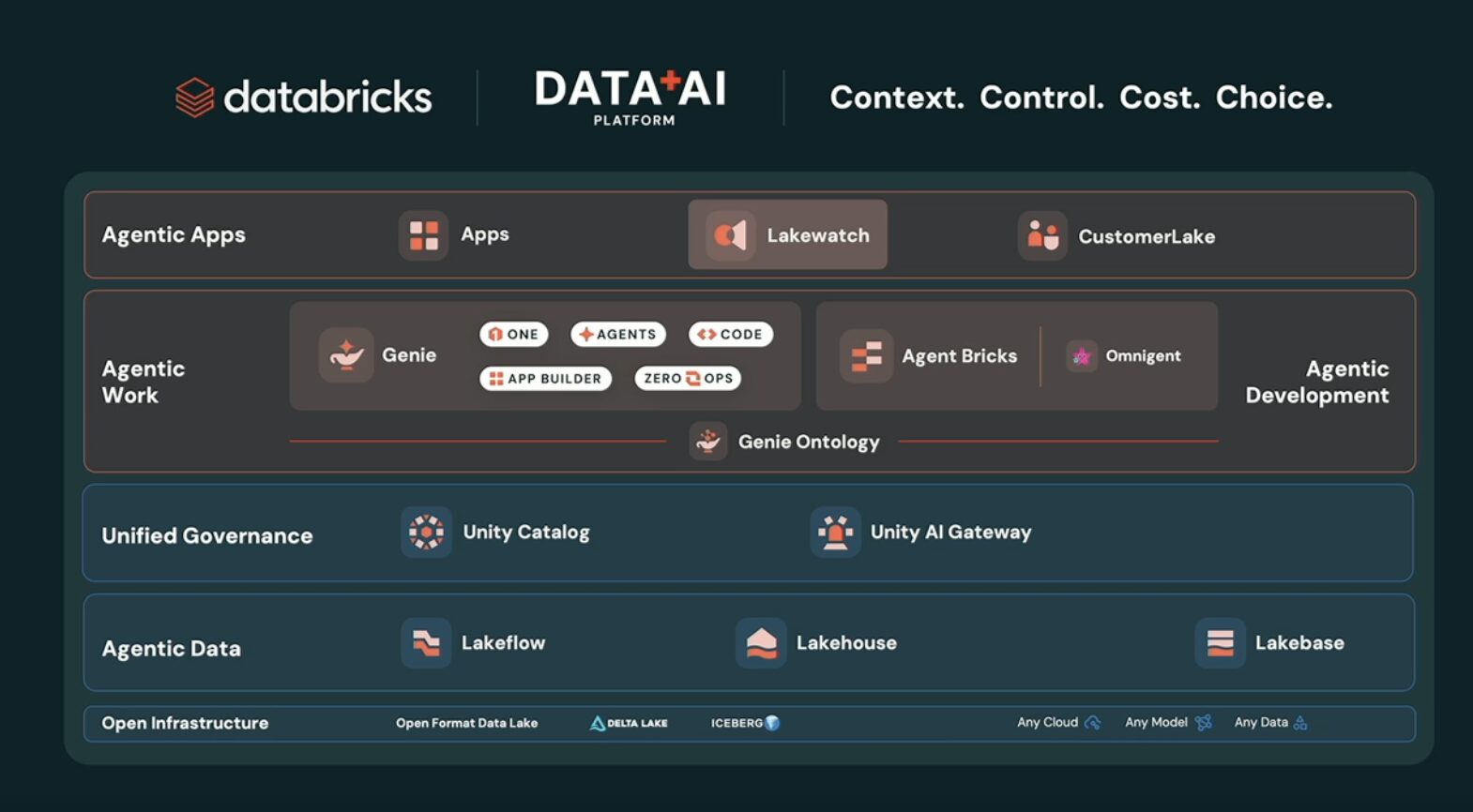Image resolution: width=1473 pixels, height=812 pixels.
Task: Click the Unity AI Gateway icon
Action: pos(835,532)
